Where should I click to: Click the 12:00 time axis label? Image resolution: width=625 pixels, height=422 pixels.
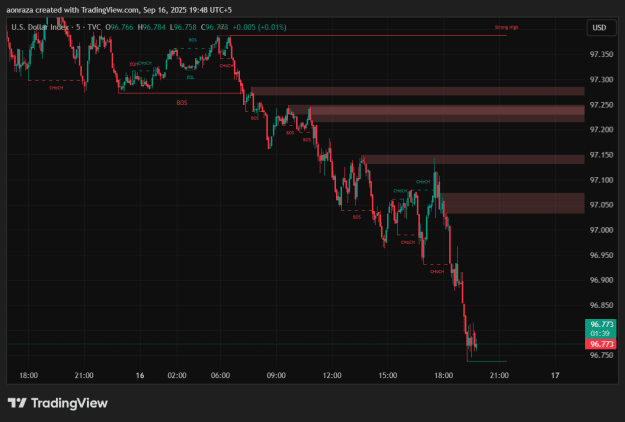click(332, 375)
